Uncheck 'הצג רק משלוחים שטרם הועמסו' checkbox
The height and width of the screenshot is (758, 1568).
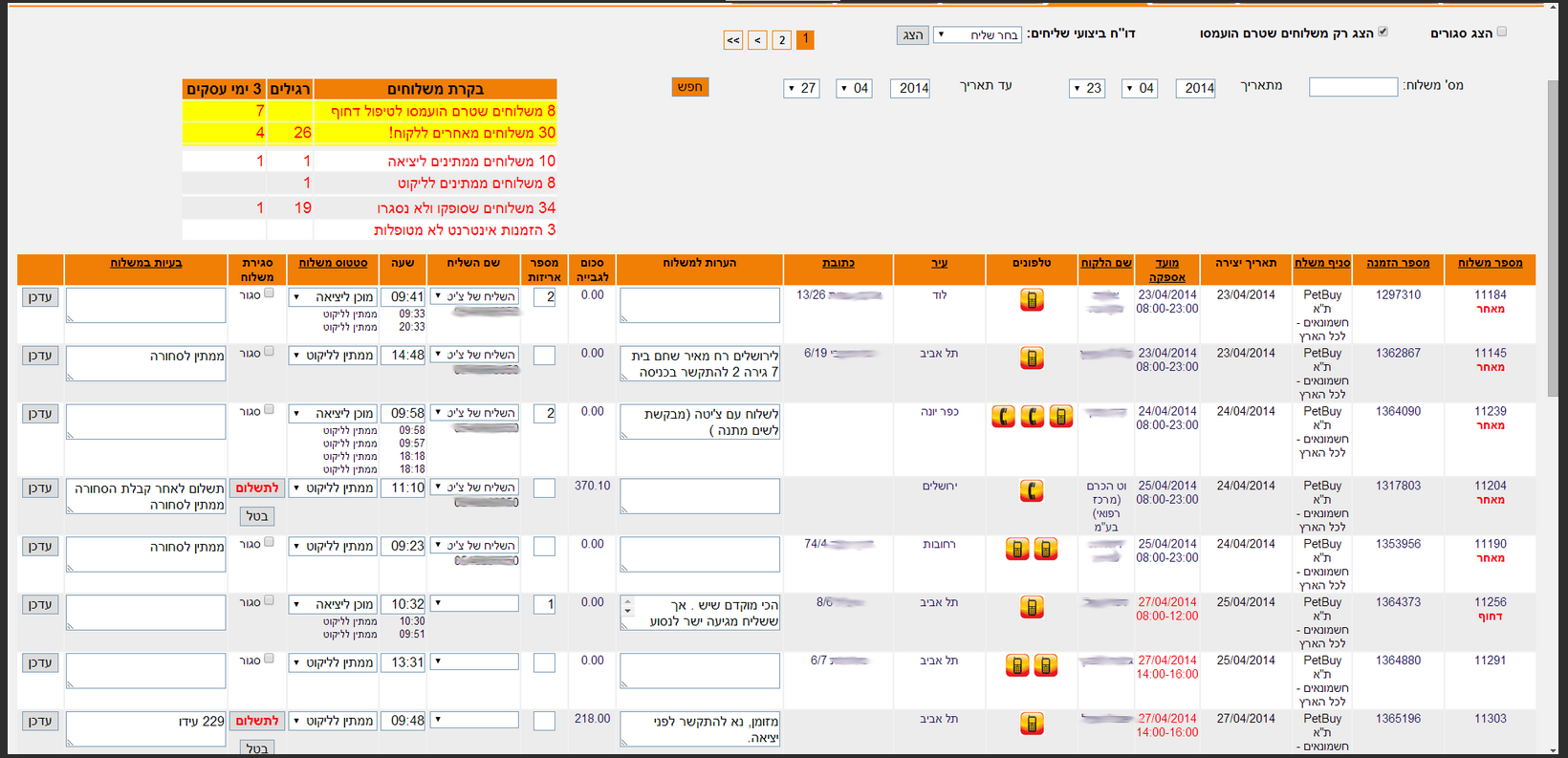click(x=1383, y=32)
